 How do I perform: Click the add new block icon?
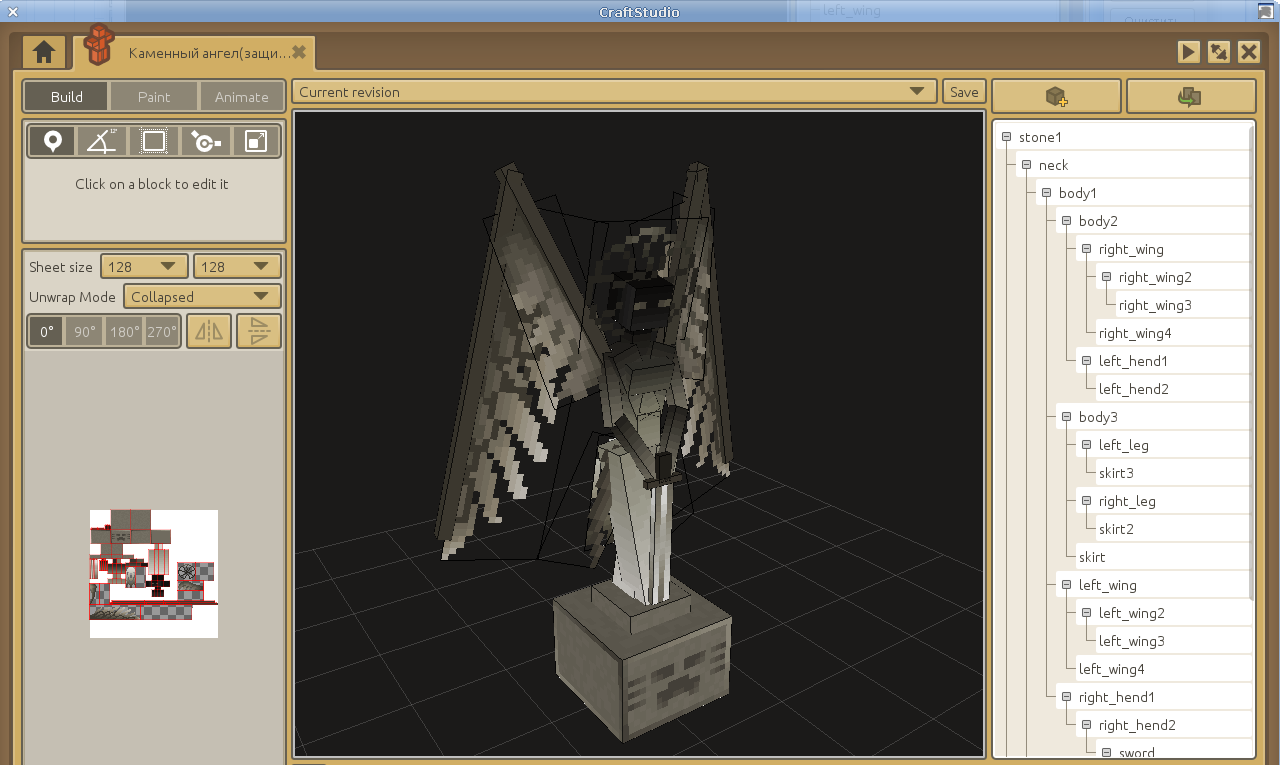1056,97
